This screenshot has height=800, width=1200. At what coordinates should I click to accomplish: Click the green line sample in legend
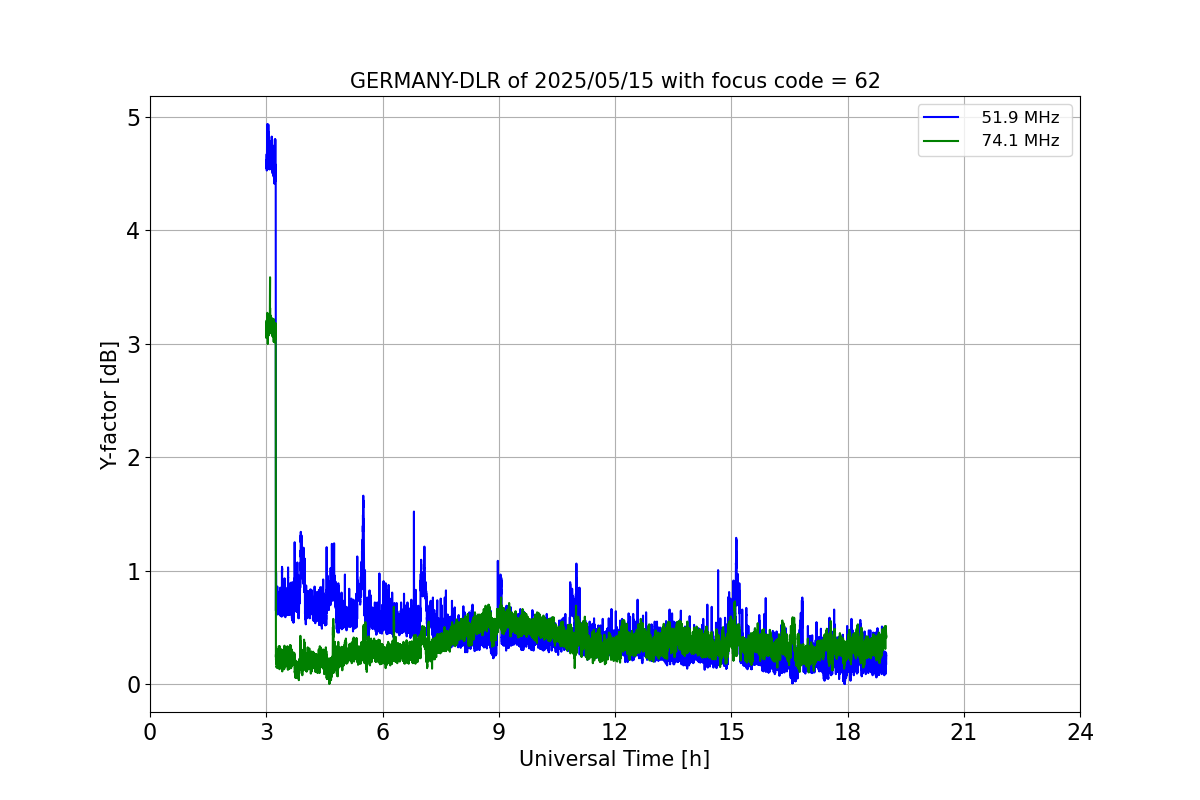[x=941, y=141]
